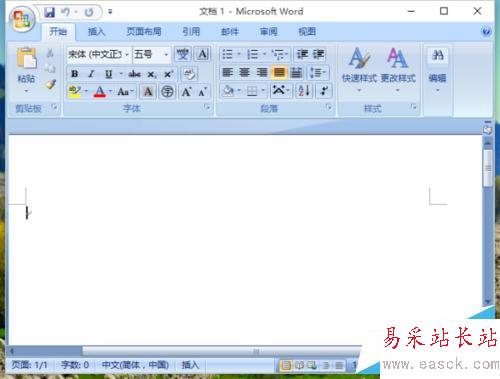Open the Aa change case menu

tap(125, 92)
